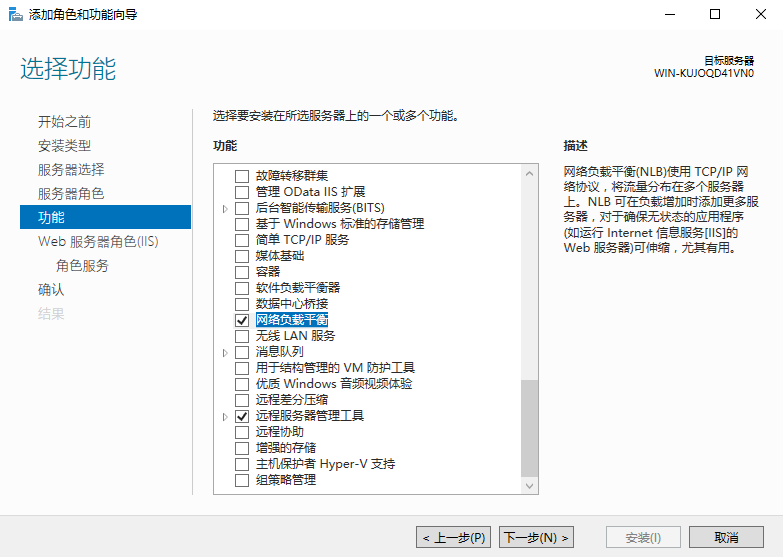Check the 软件负载平衡器 checkbox
Image resolution: width=783 pixels, height=557 pixels.
[x=242, y=288]
